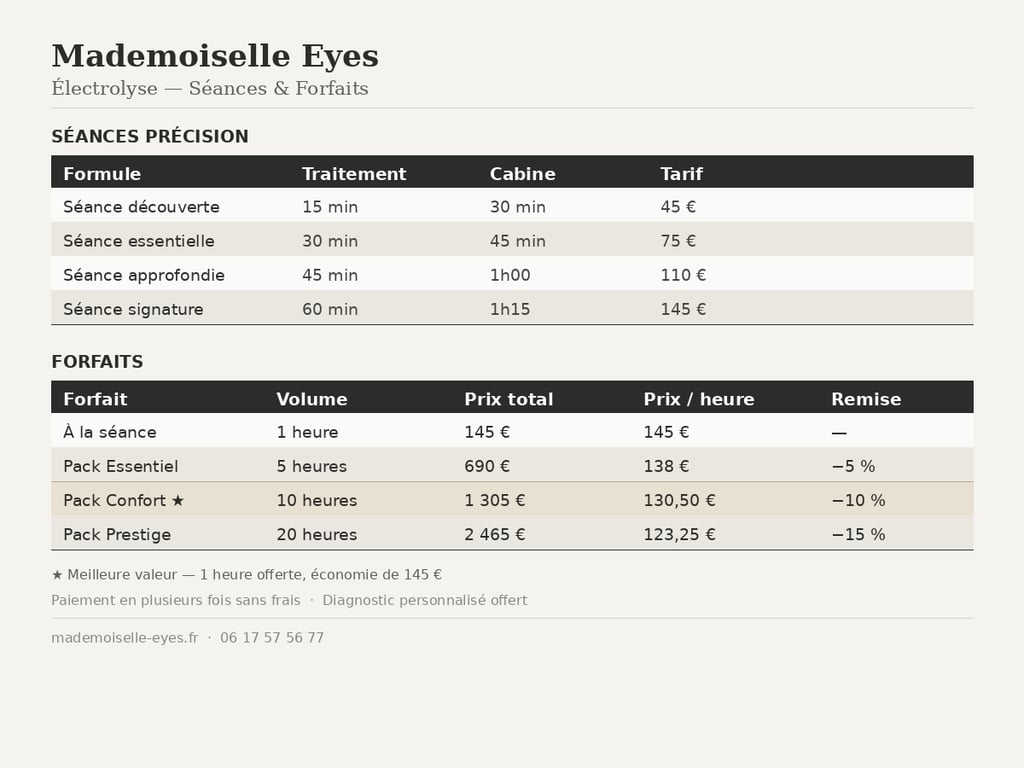Viewport: 1024px width, 768px height.
Task: Select the À la séance row
Action: 110,432
